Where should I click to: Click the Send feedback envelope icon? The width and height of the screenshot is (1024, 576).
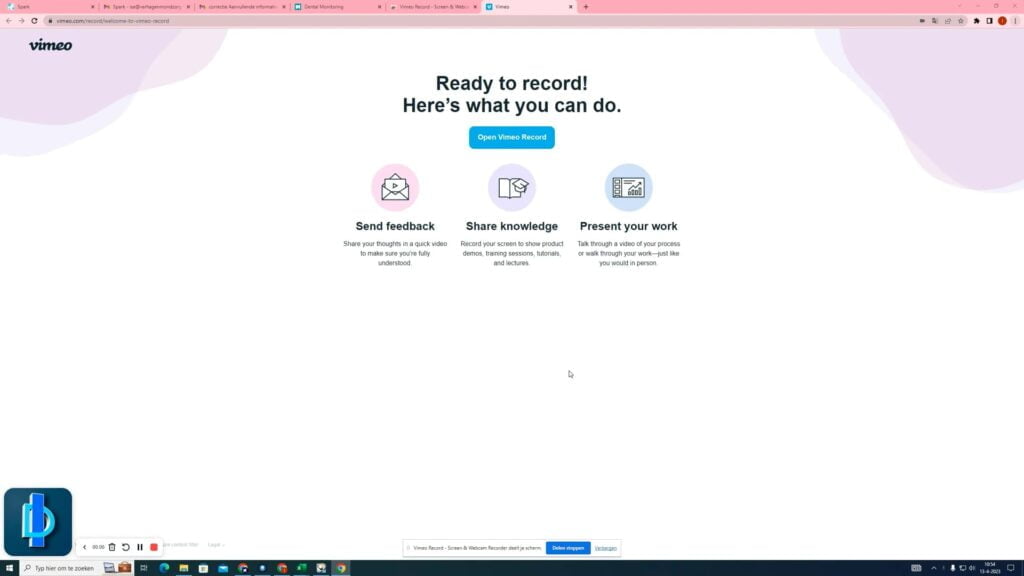tap(395, 188)
